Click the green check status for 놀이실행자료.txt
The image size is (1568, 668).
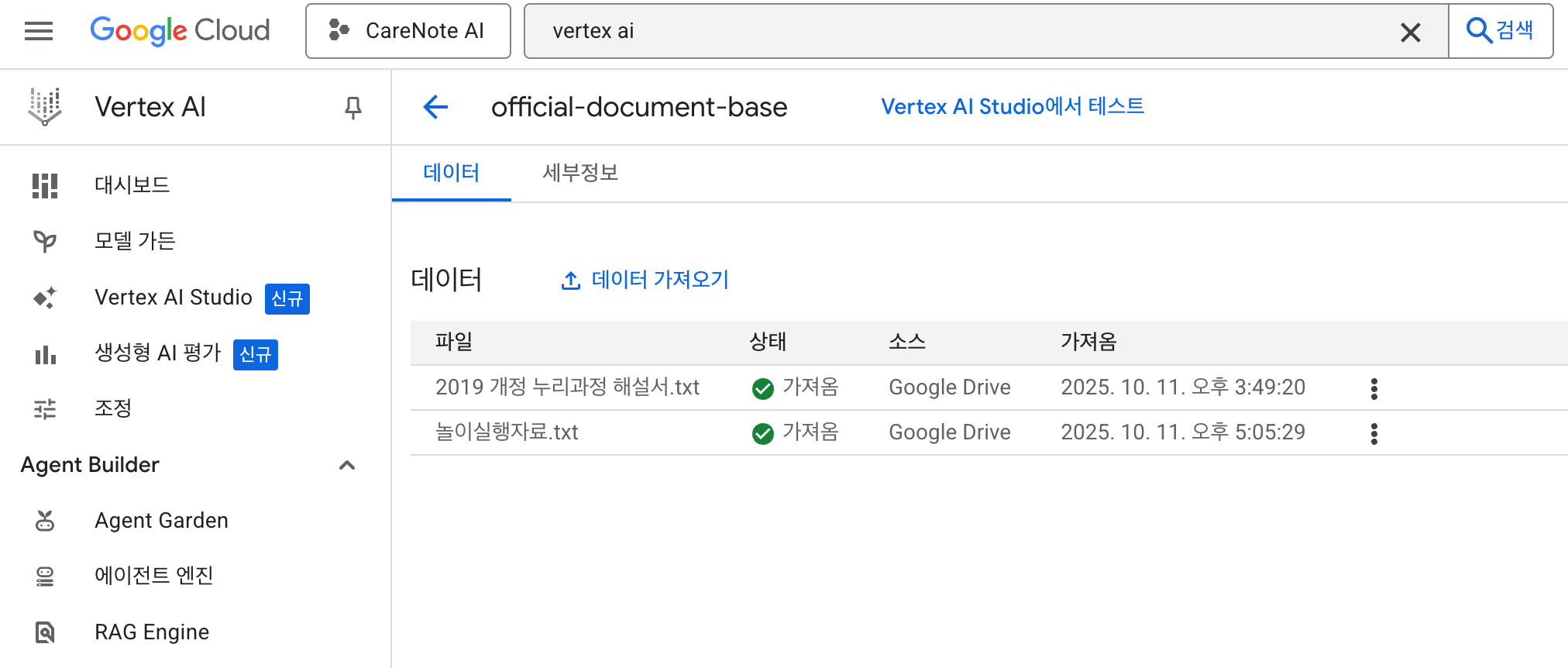click(x=763, y=433)
